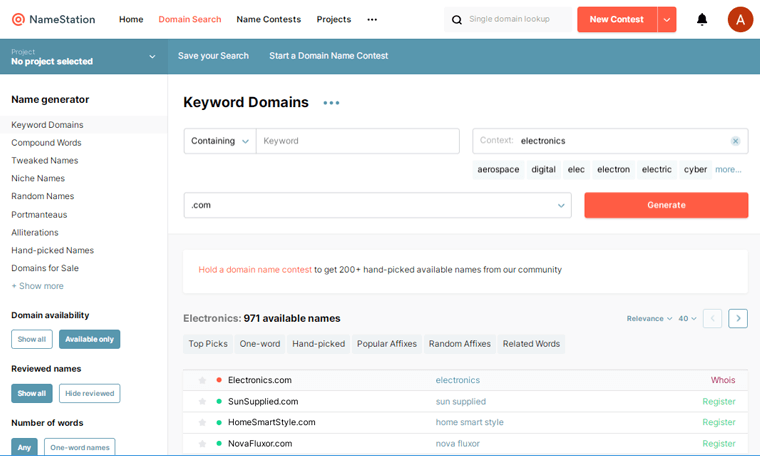Star NovaFluxor.com as favorite
This screenshot has width=760, height=456.
coord(203,444)
